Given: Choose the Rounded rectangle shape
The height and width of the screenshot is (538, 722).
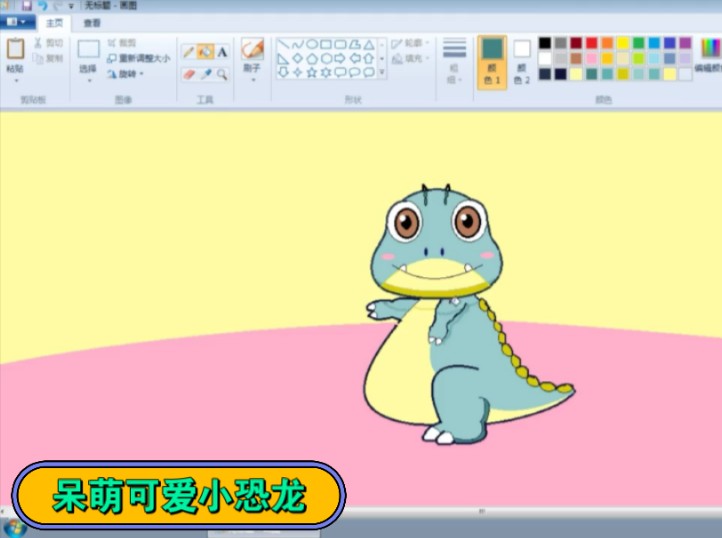Looking at the screenshot, I should click(340, 44).
